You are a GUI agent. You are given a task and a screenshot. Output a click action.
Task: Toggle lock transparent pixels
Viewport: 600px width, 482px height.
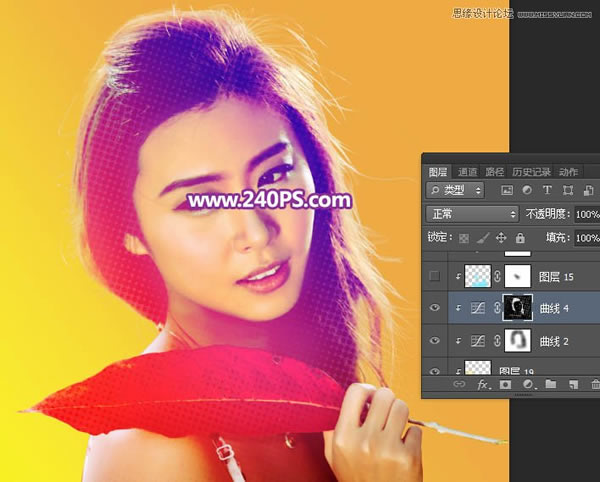(x=464, y=238)
